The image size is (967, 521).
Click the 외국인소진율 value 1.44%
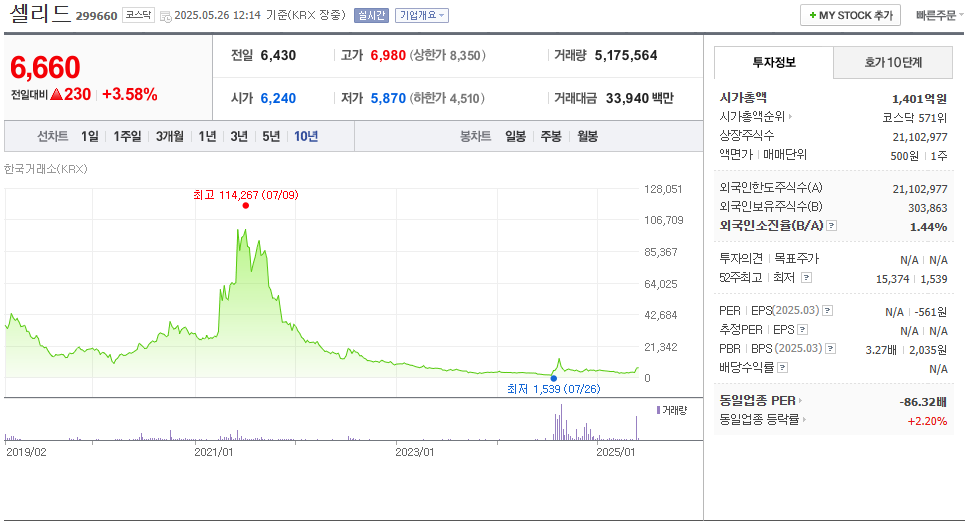tap(929, 227)
